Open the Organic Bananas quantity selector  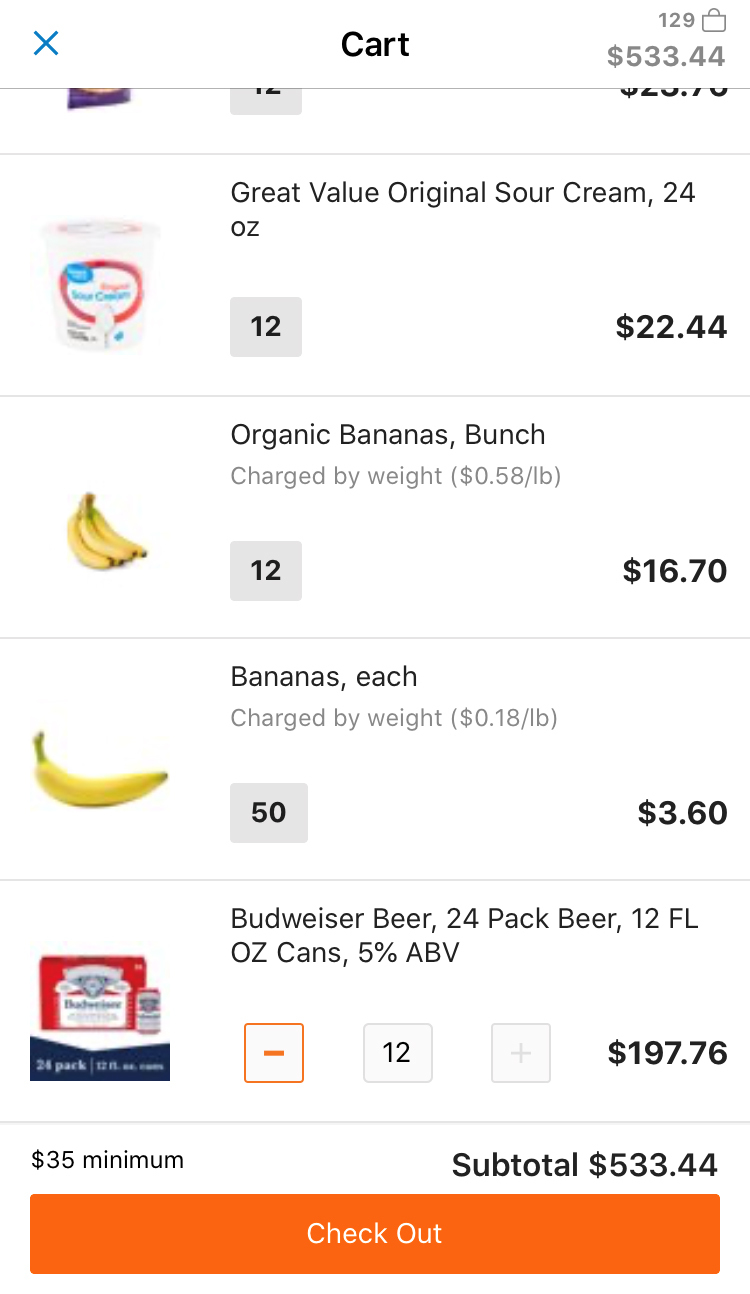pyautogui.click(x=266, y=571)
